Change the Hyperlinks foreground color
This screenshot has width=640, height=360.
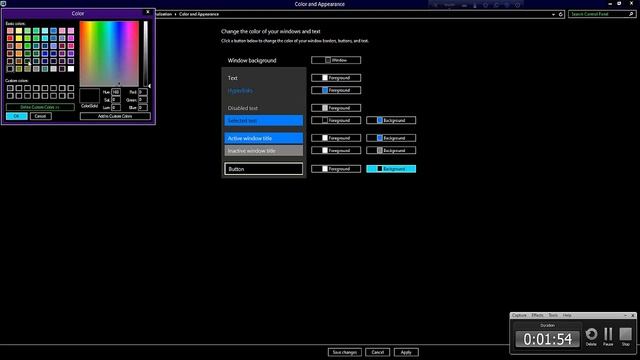click(x=336, y=90)
